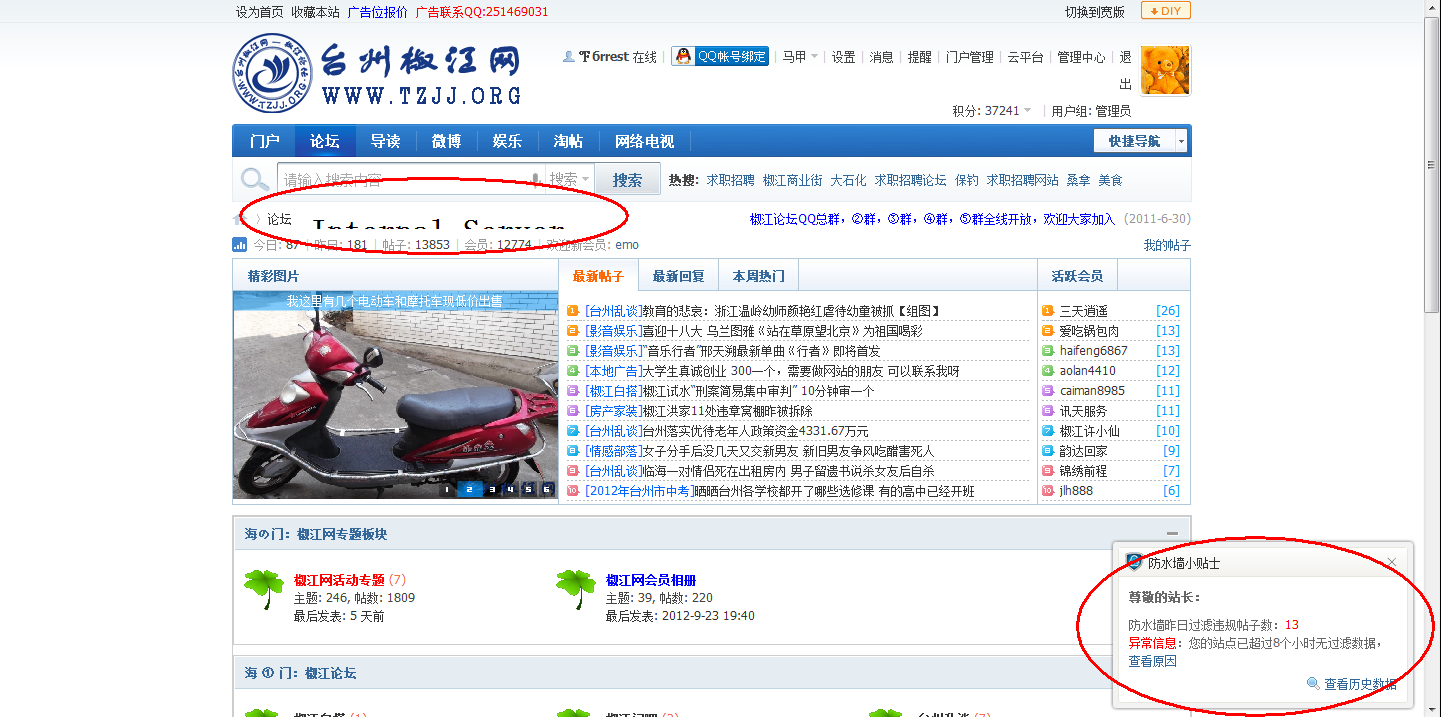Image resolution: width=1441 pixels, height=717 pixels.
Task: Click the scooter slideshow image
Action: (395, 395)
